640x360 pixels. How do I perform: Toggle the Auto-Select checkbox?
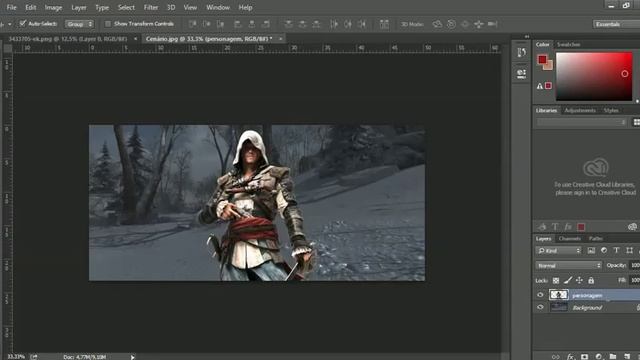pos(23,23)
